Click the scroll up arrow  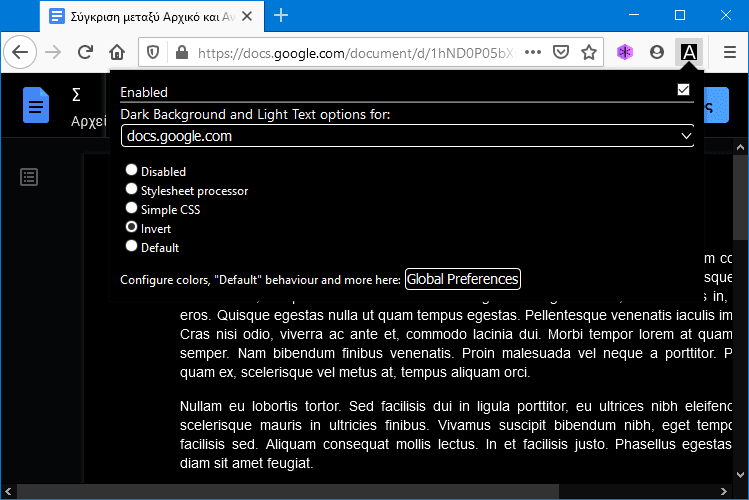pos(740,147)
